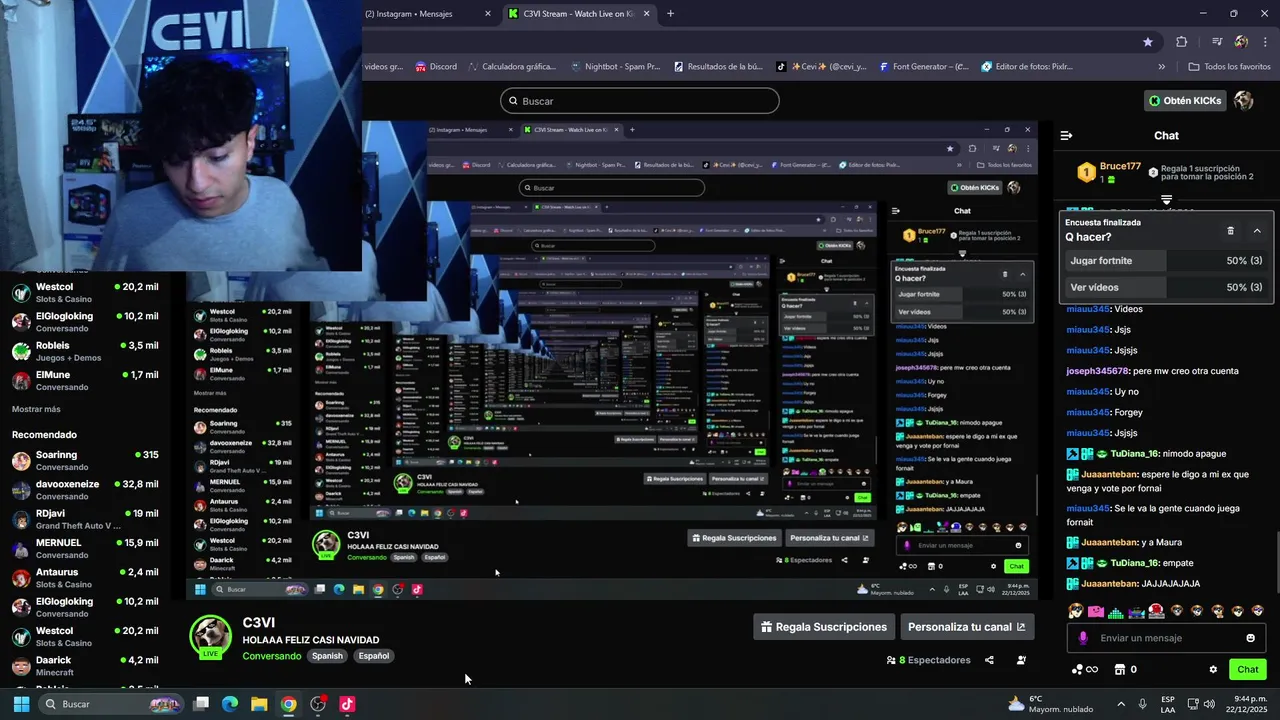Click the share icon below the stream

tap(989, 660)
